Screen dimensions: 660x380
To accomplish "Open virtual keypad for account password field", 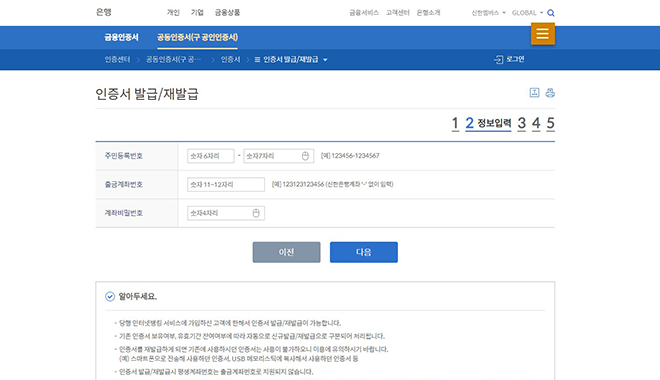I will (x=256, y=213).
